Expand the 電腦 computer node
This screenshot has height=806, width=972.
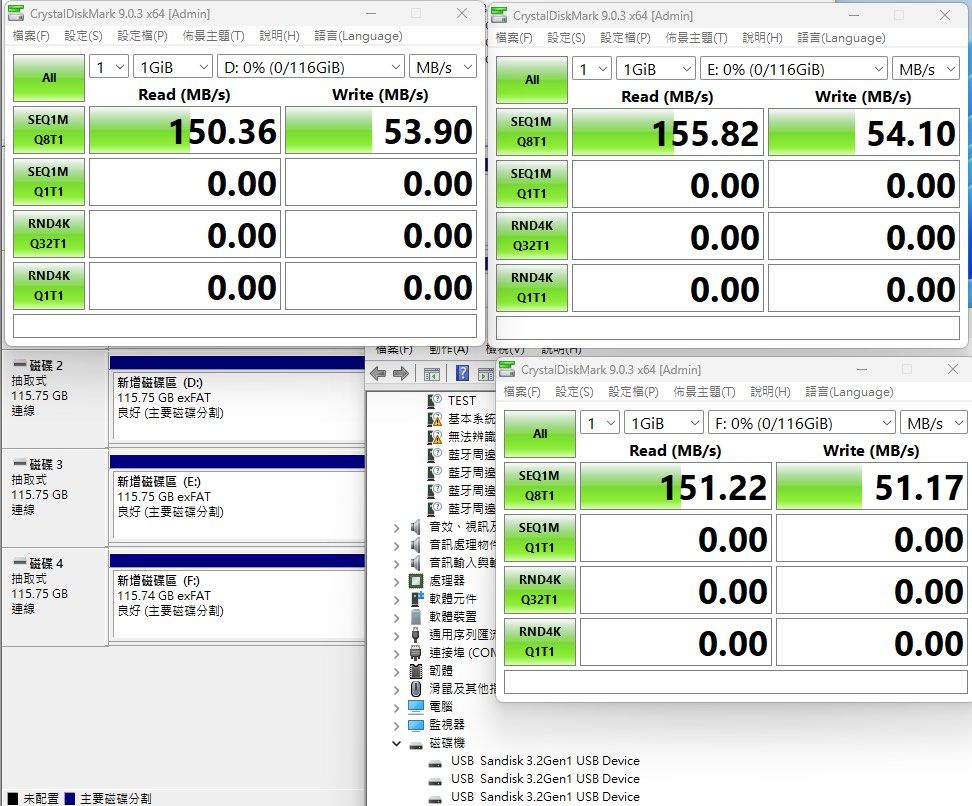[396, 707]
